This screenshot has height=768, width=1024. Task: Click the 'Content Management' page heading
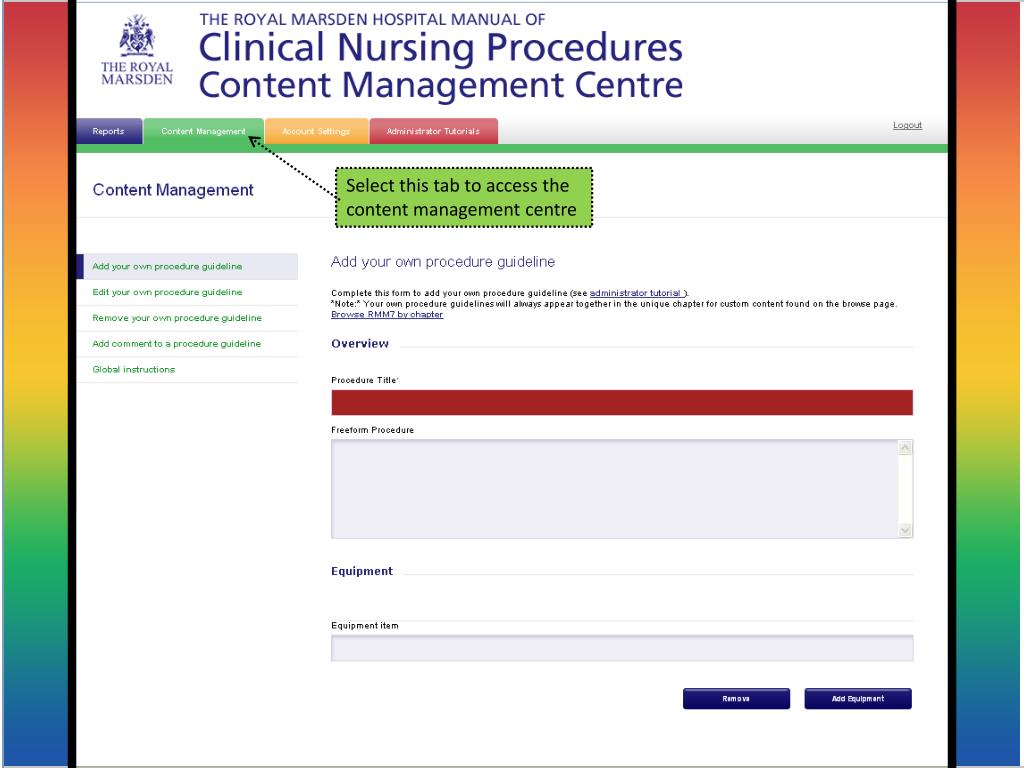pos(173,190)
